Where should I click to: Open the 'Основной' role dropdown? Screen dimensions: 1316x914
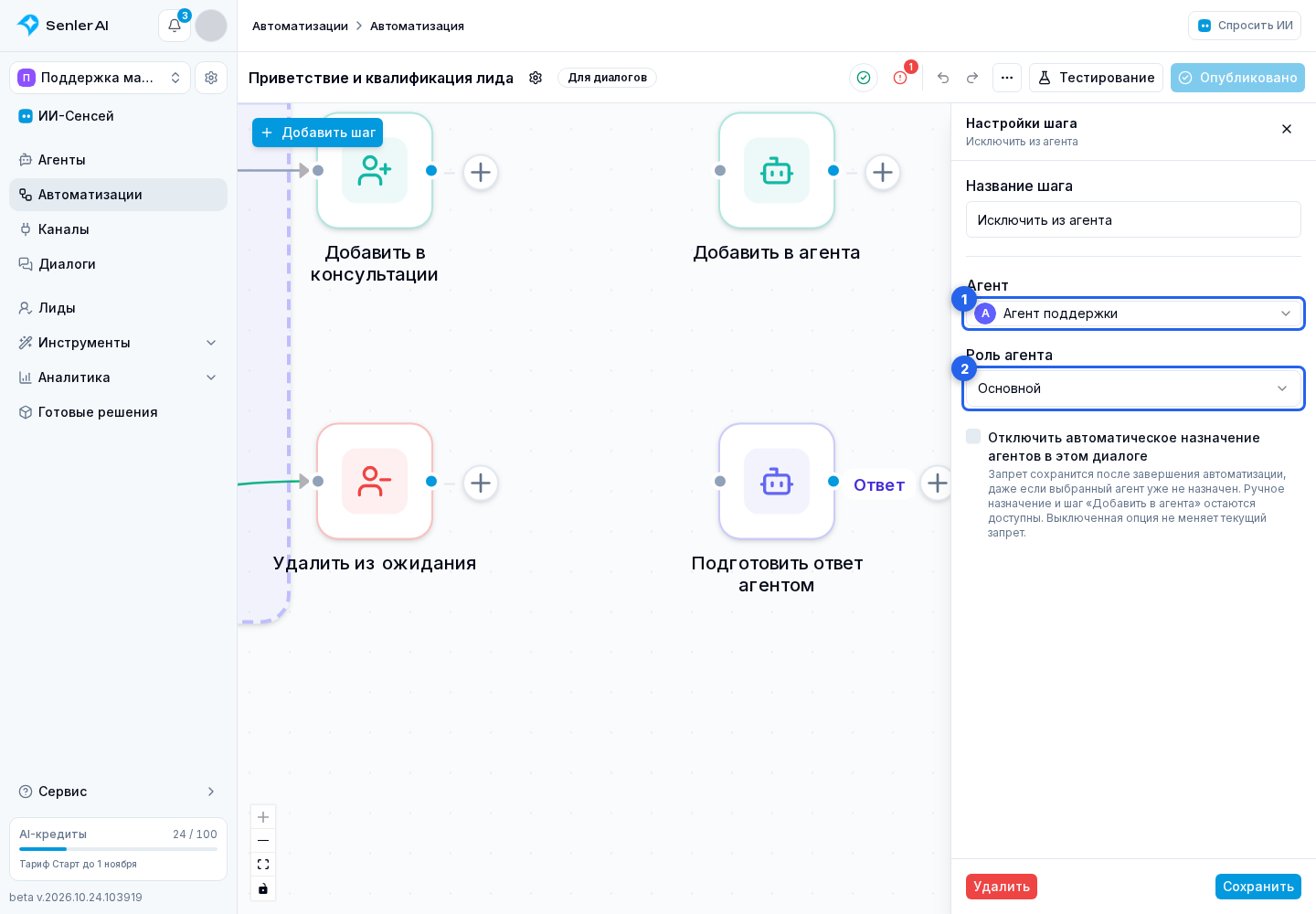tap(1133, 388)
